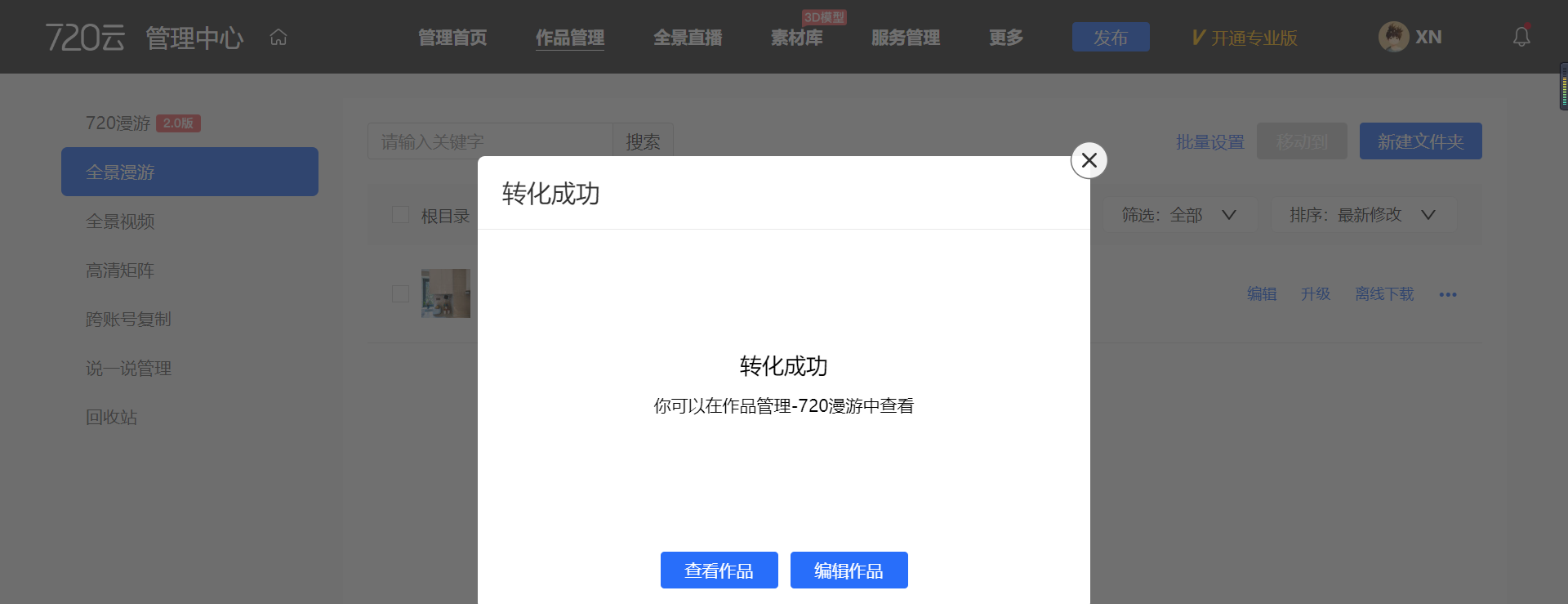Close the 转化成功 dialog
This screenshot has width=1568, height=604.
(x=1089, y=160)
